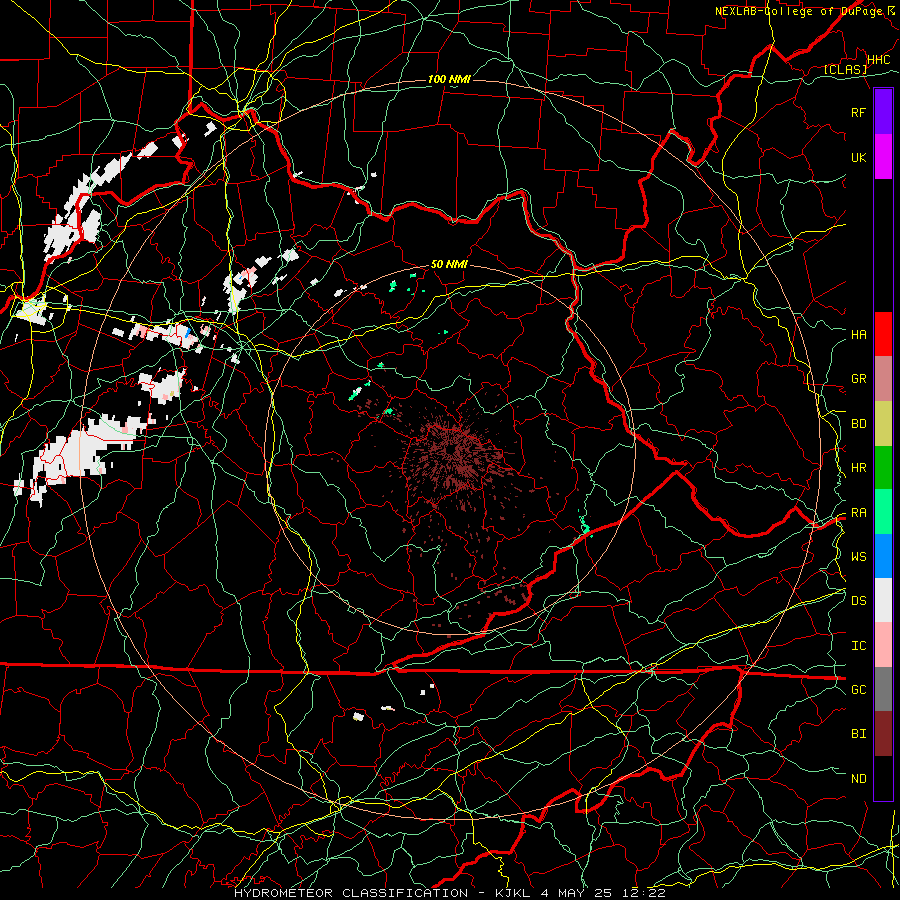Click the GR legend label
The image size is (900, 900).
[859, 379]
